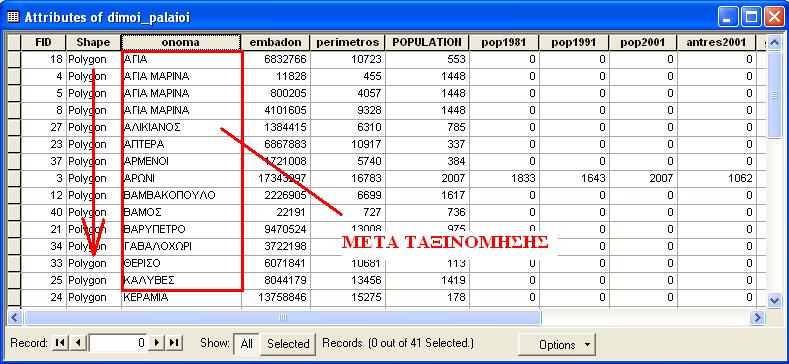
Task: Select the POPULATION column header
Action: tap(427, 42)
